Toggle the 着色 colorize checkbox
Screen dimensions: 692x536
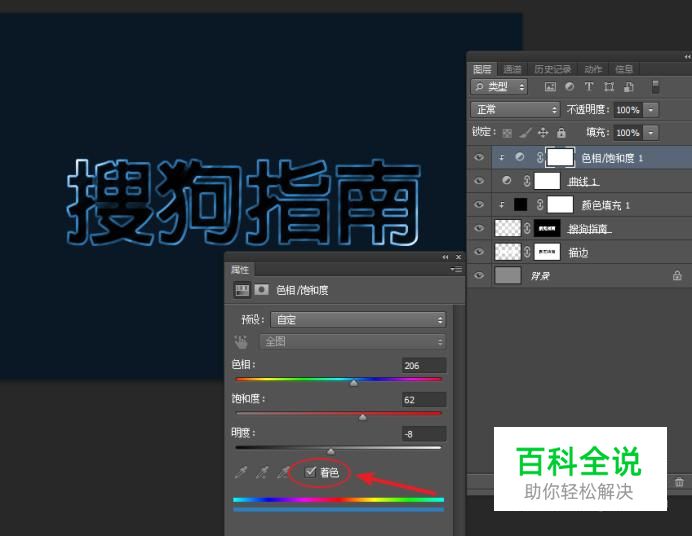click(310, 472)
